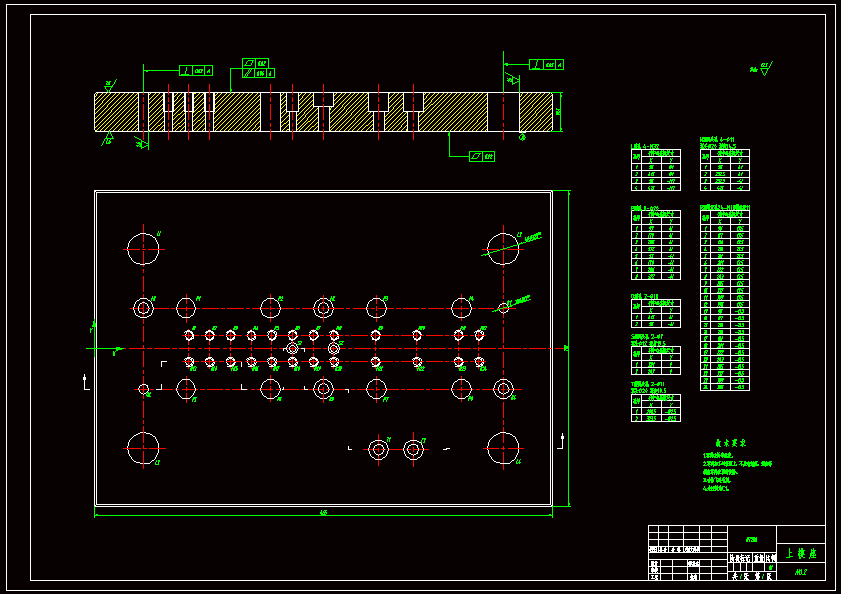Pick the section cutting-plane marker right of the plate outline
Screen dimensions: 841x594
point(560,441)
